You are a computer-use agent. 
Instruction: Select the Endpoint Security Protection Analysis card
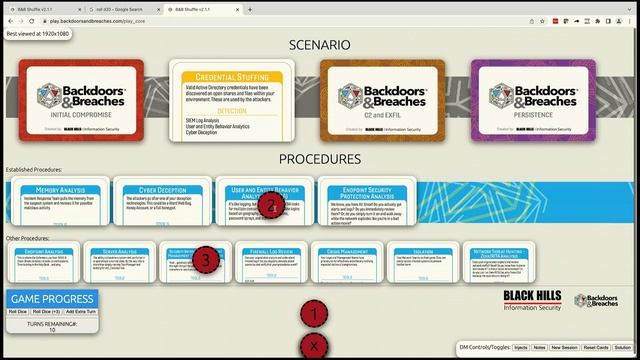[x=367, y=201]
